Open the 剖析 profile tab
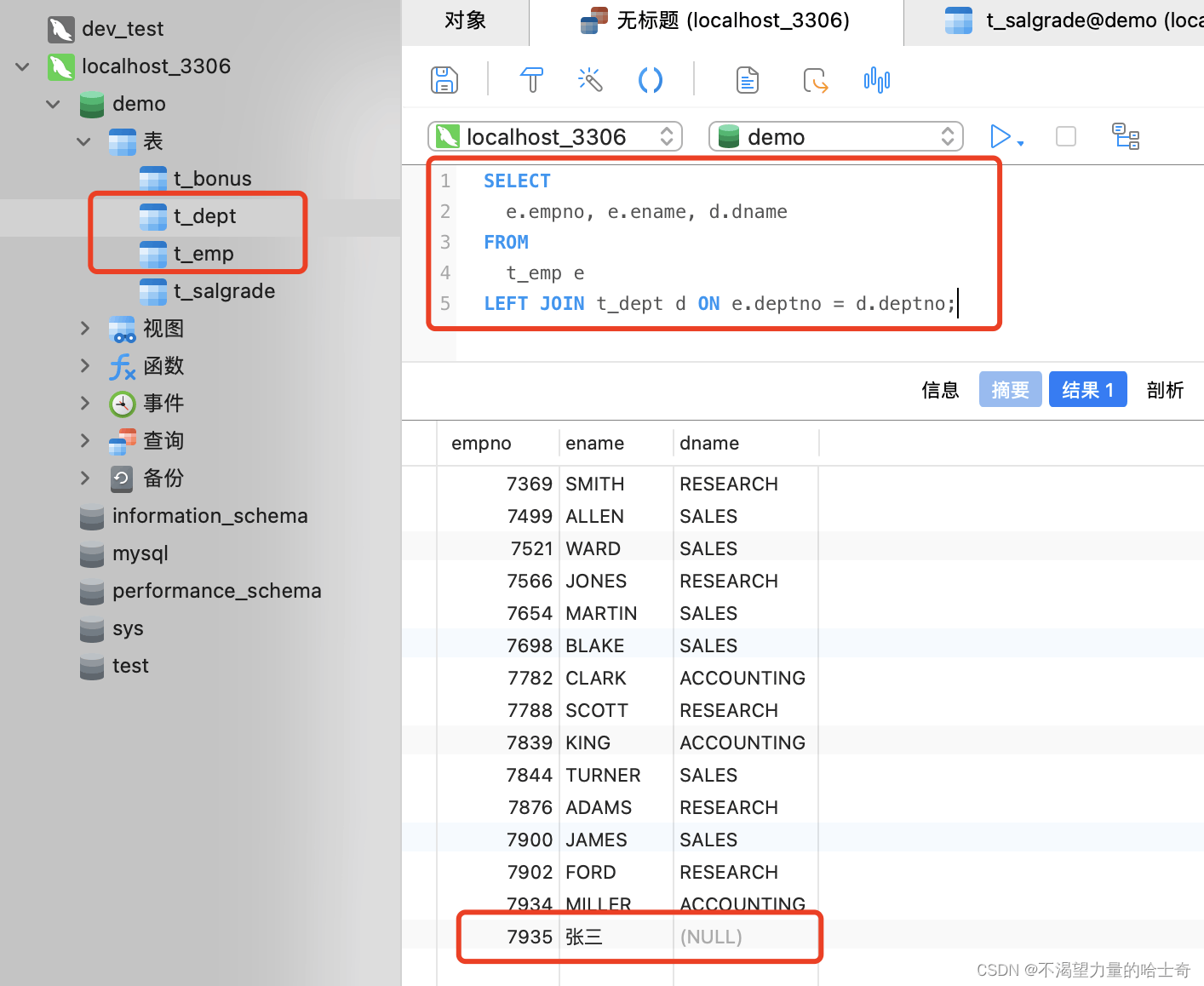Screen dimensions: 1204x986 point(1165,390)
